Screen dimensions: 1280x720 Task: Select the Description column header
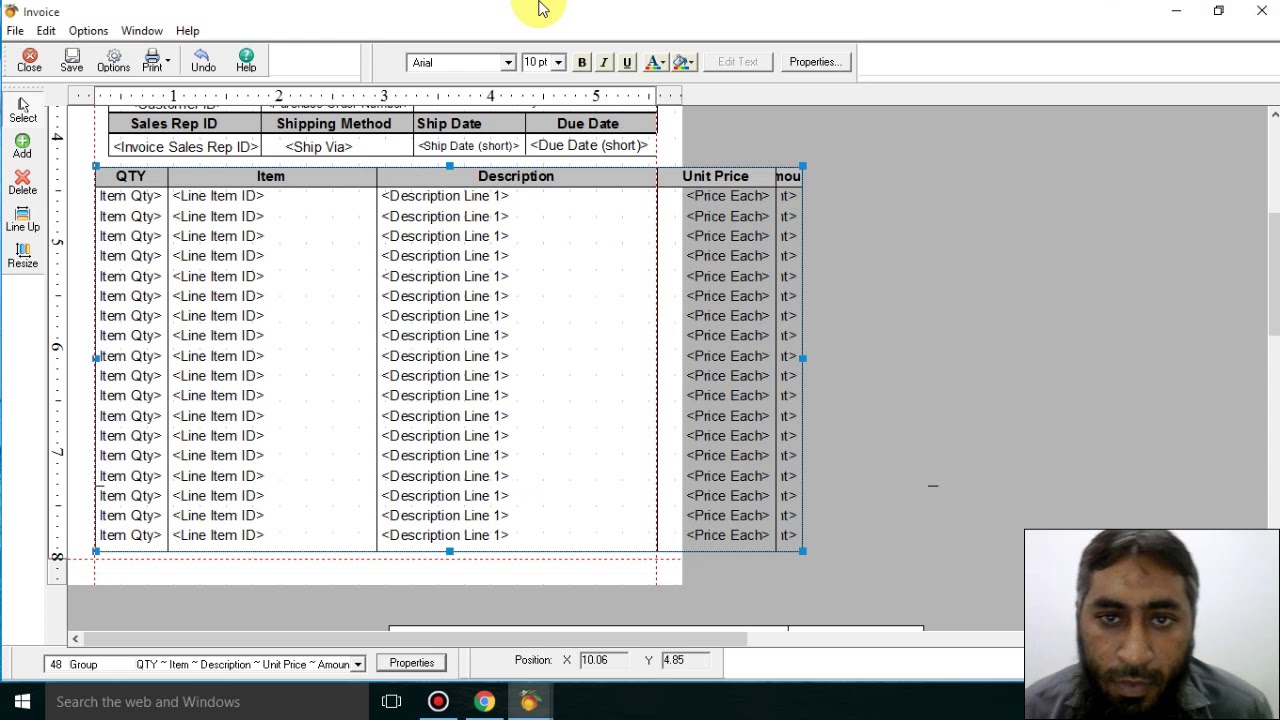[516, 176]
